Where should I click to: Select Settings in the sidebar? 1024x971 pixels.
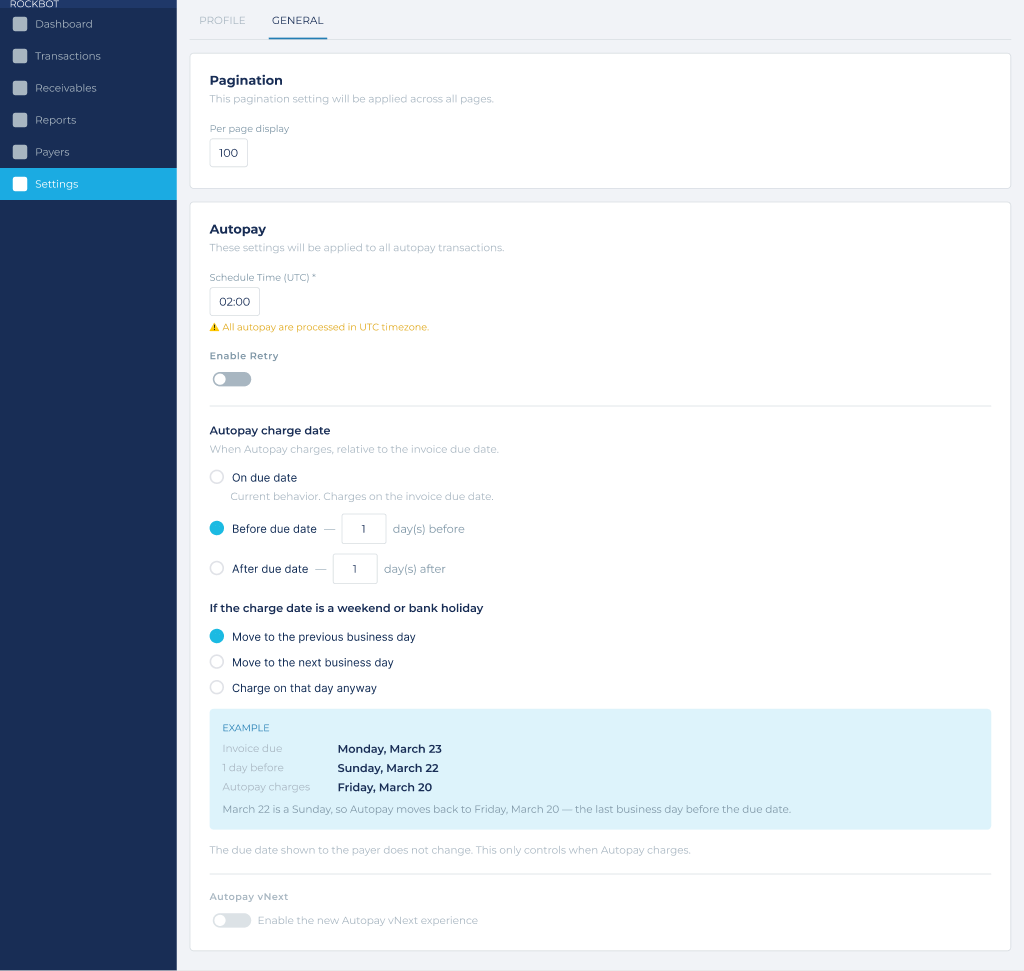(88, 184)
